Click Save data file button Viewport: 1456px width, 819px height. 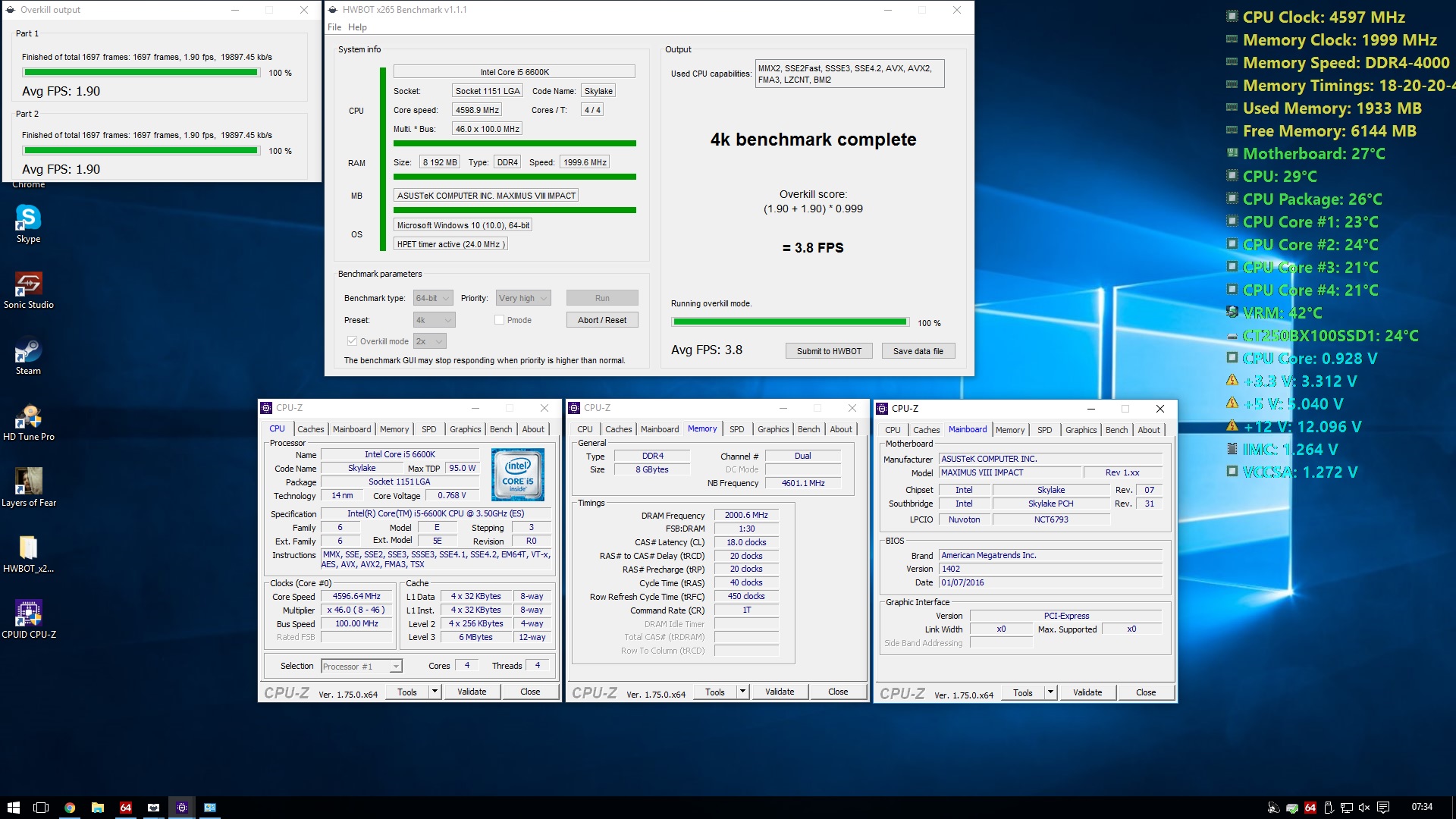point(918,351)
